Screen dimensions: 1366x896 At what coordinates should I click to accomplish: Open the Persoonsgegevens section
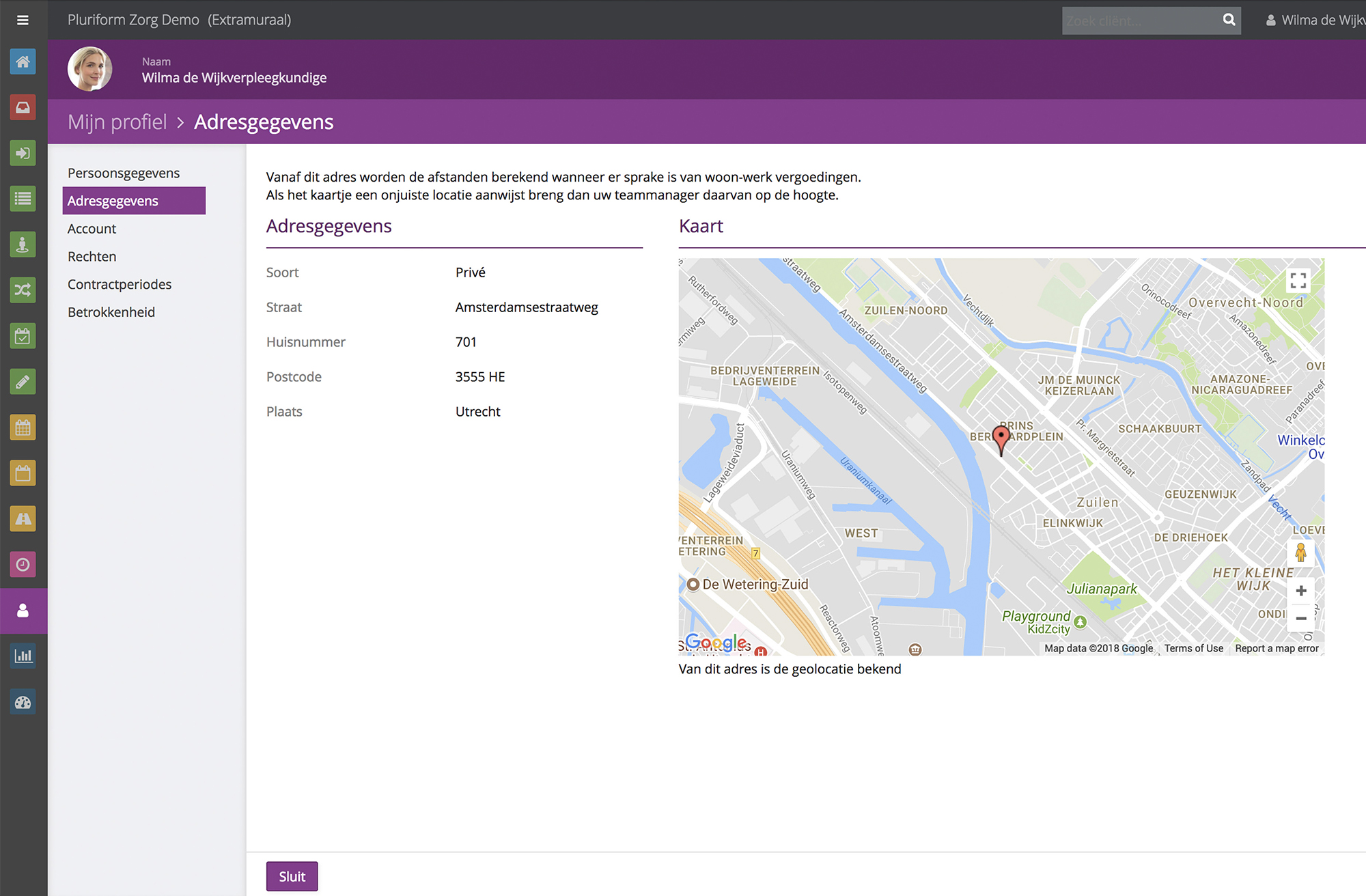point(124,173)
